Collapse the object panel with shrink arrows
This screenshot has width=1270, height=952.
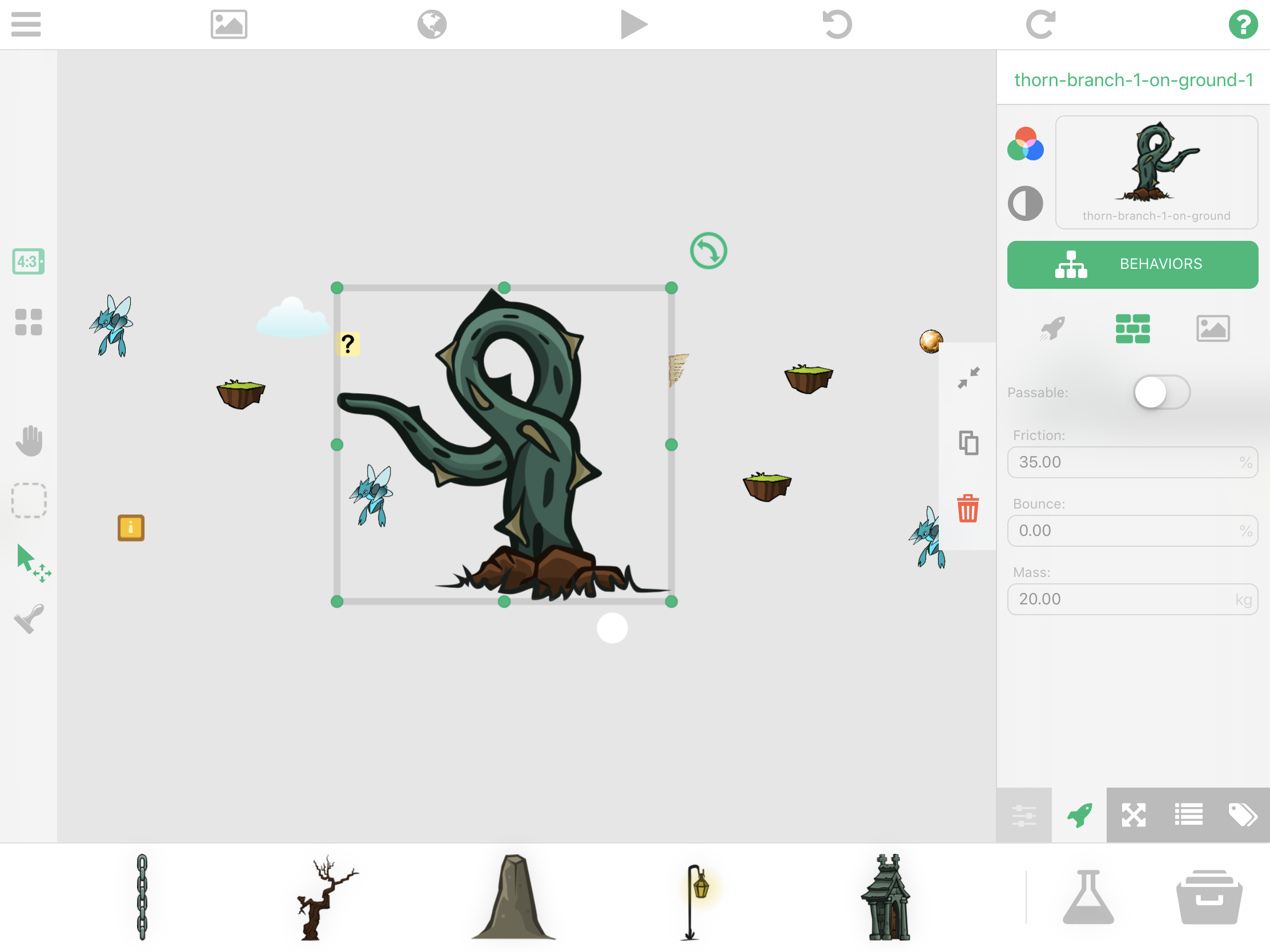968,378
